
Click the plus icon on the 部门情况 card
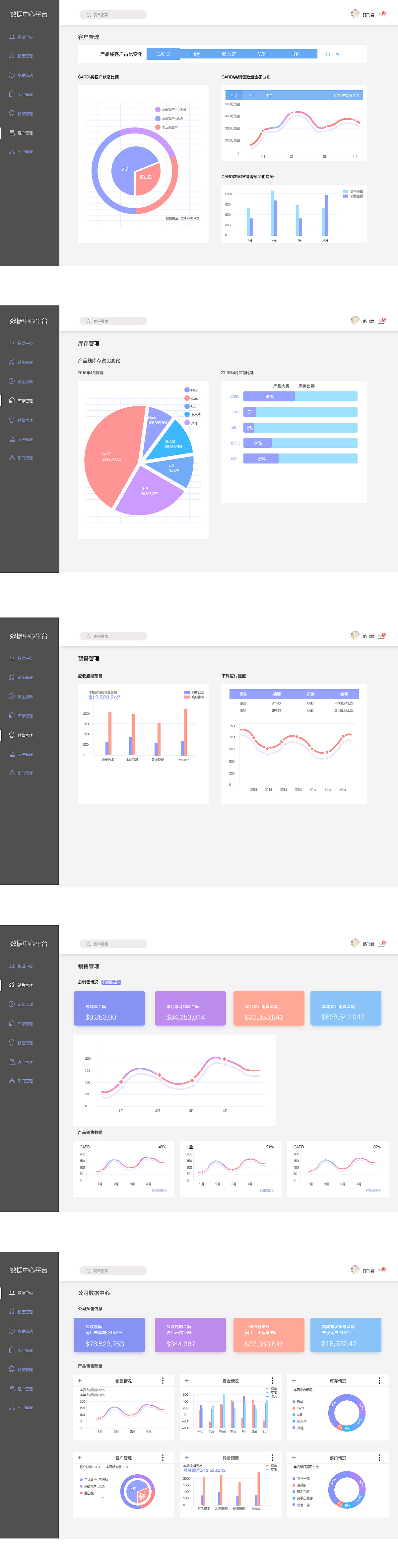[x=294, y=1458]
